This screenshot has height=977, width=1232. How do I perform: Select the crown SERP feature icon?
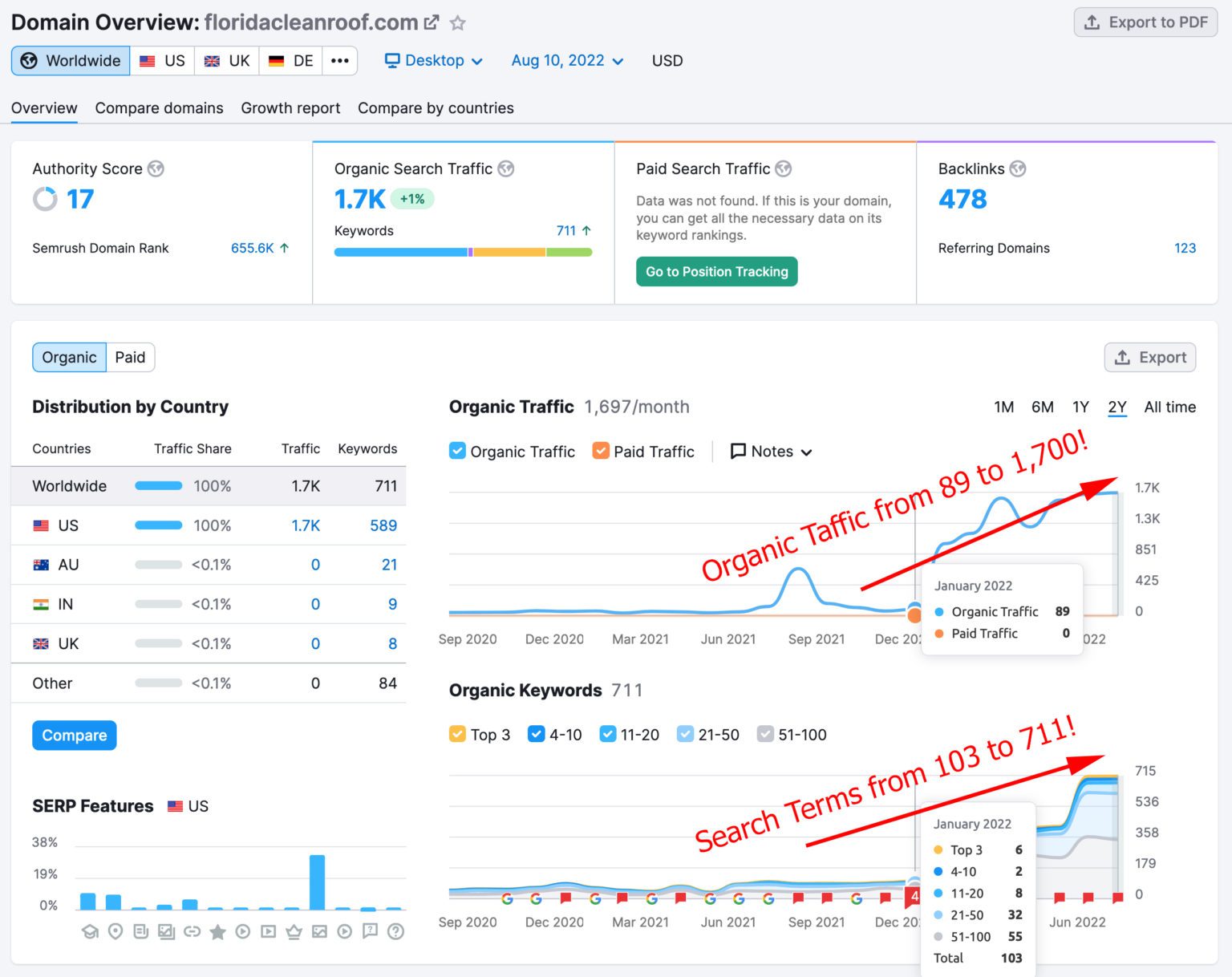tap(294, 931)
